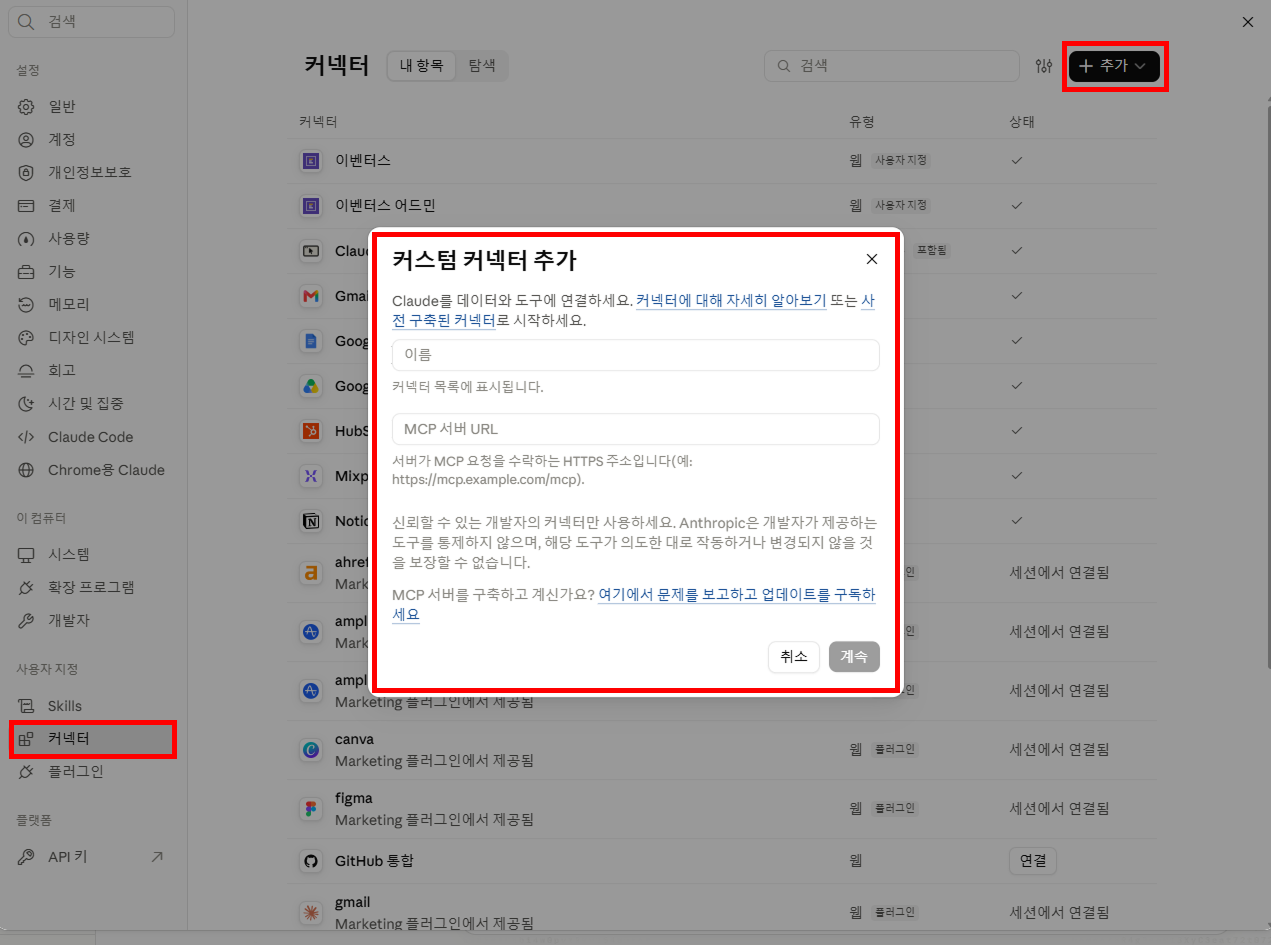Open 결제 billing settings
This screenshot has width=1271, height=945.
coord(92,205)
